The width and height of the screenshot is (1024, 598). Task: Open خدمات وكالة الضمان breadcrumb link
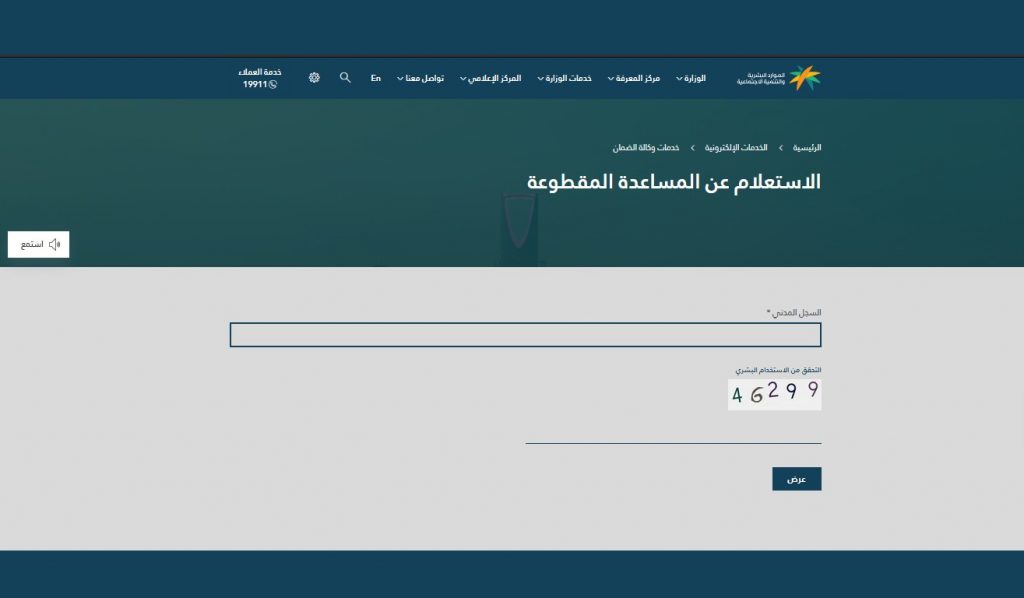(646, 148)
